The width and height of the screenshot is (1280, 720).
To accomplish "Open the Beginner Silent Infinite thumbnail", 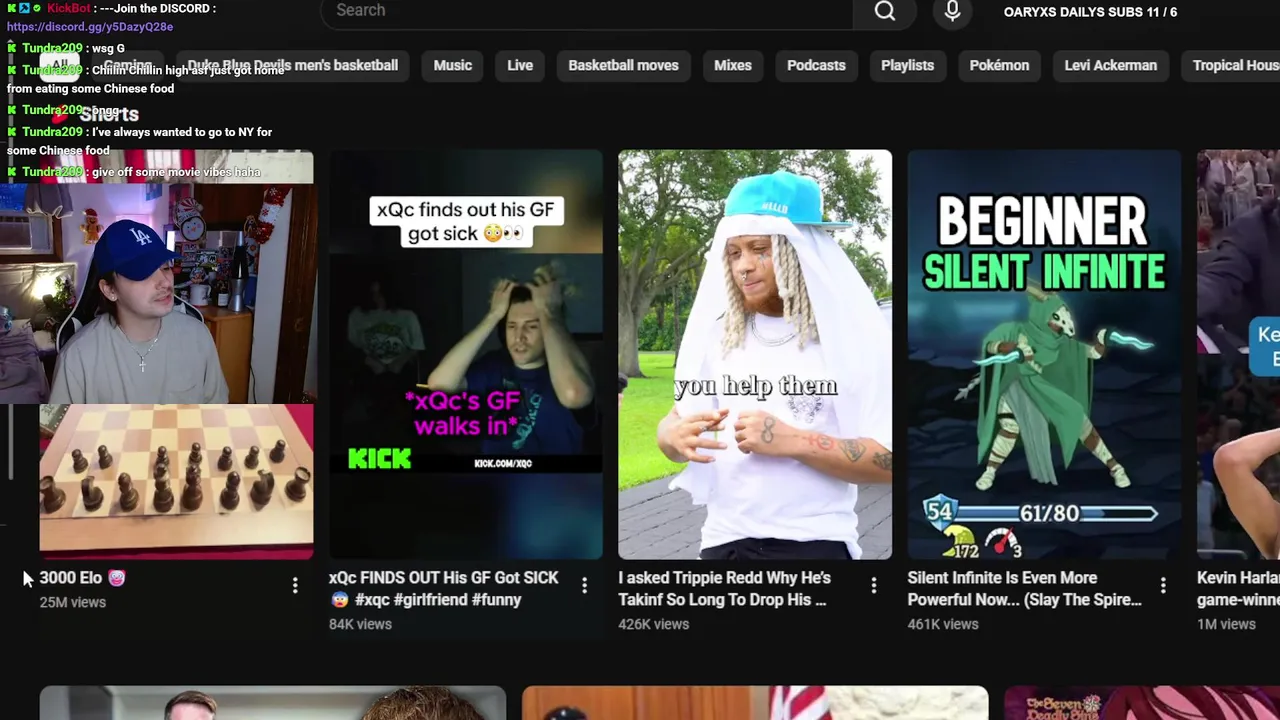I will pos(1044,354).
